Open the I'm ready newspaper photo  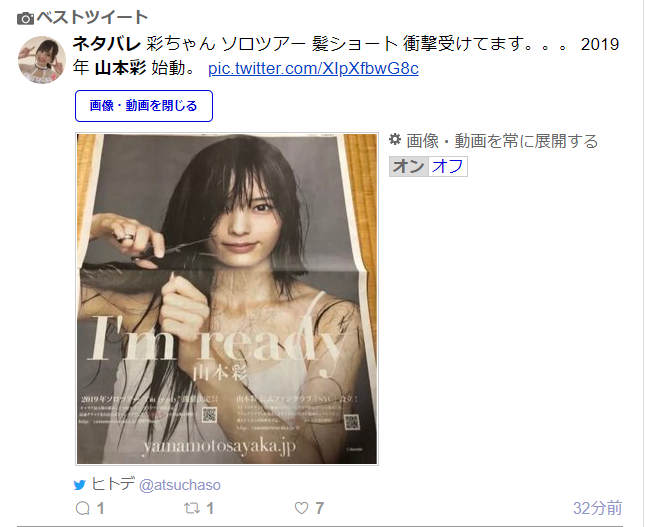(227, 299)
